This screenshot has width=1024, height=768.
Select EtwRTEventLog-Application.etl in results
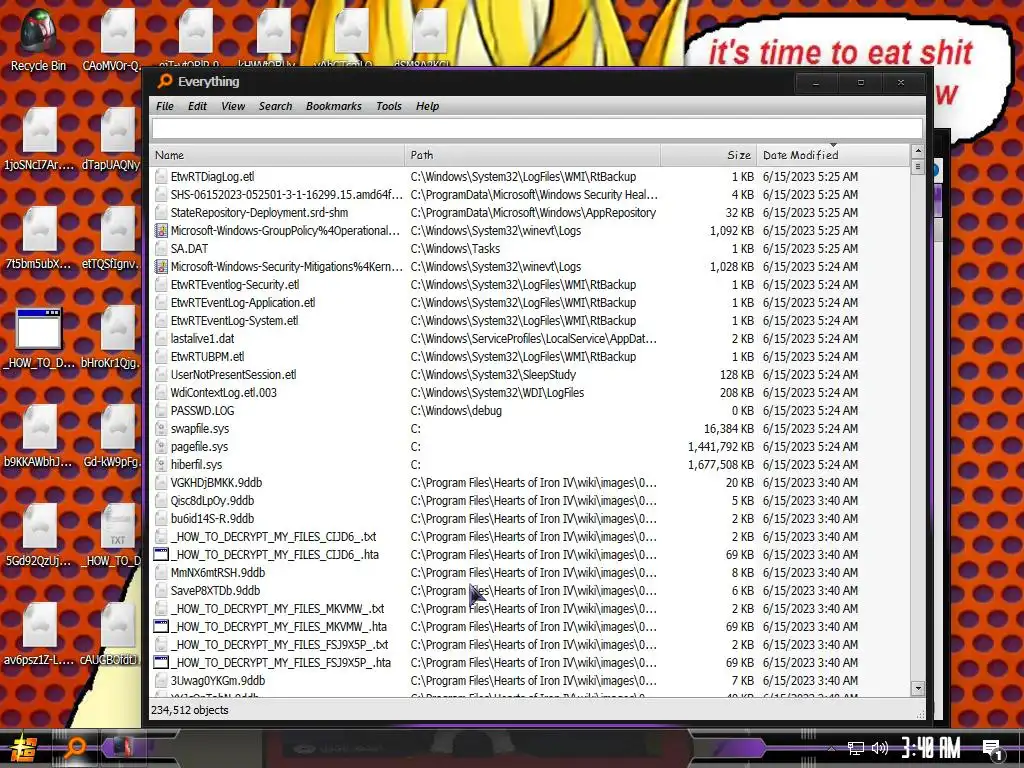pos(529,302)
